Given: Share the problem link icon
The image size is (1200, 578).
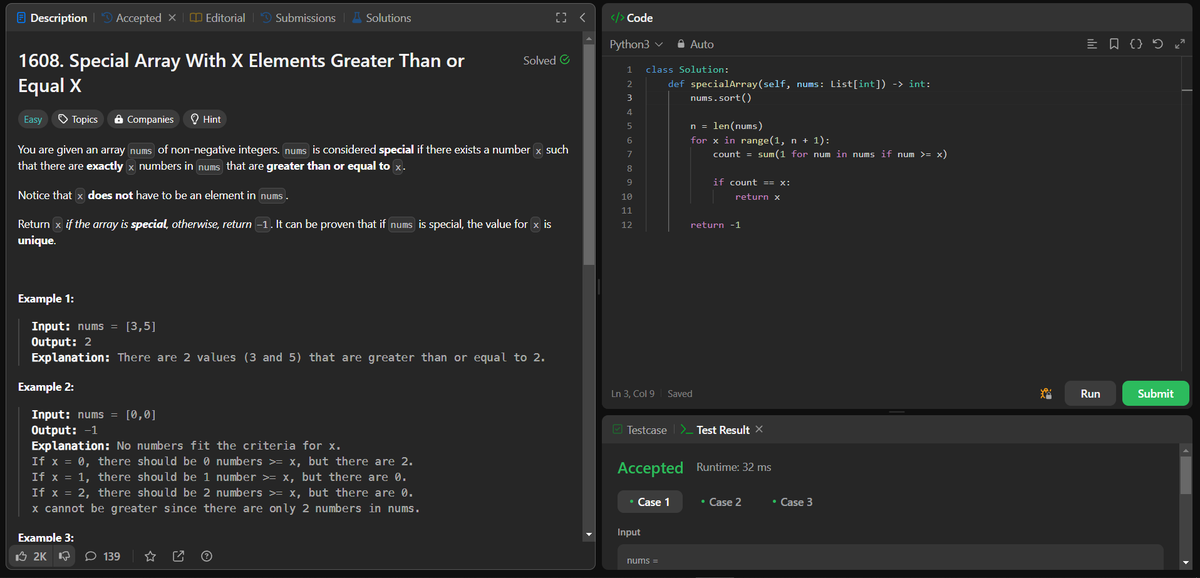Looking at the screenshot, I should point(178,556).
